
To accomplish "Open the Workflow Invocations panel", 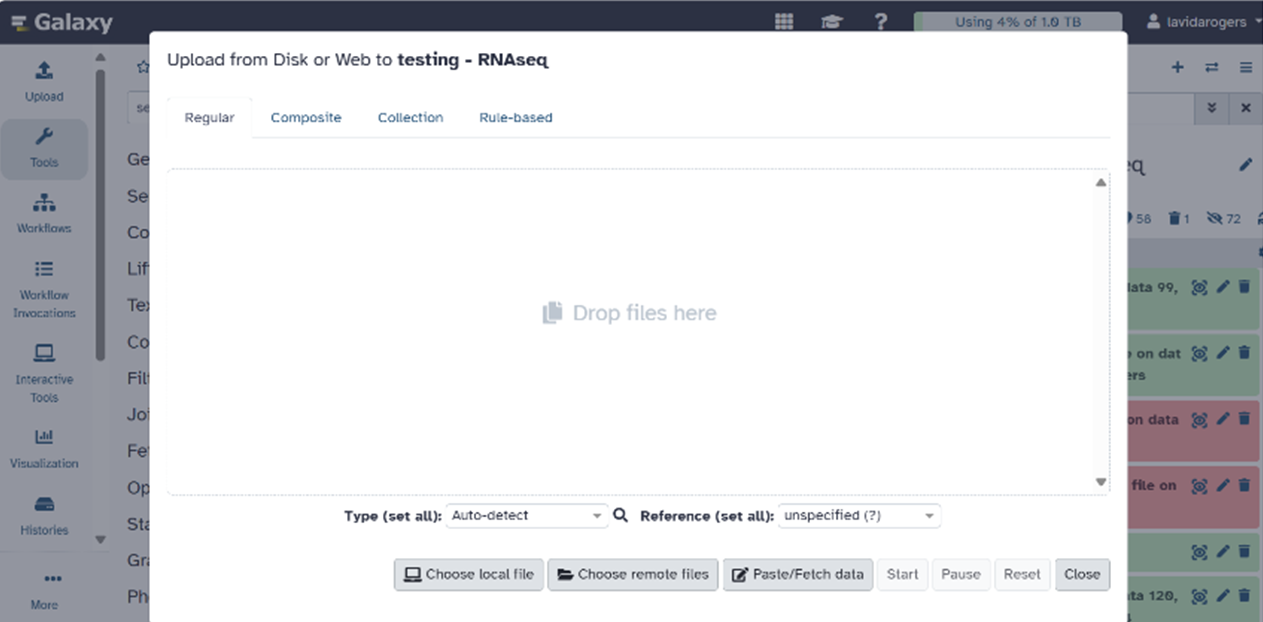I will 44,286.
